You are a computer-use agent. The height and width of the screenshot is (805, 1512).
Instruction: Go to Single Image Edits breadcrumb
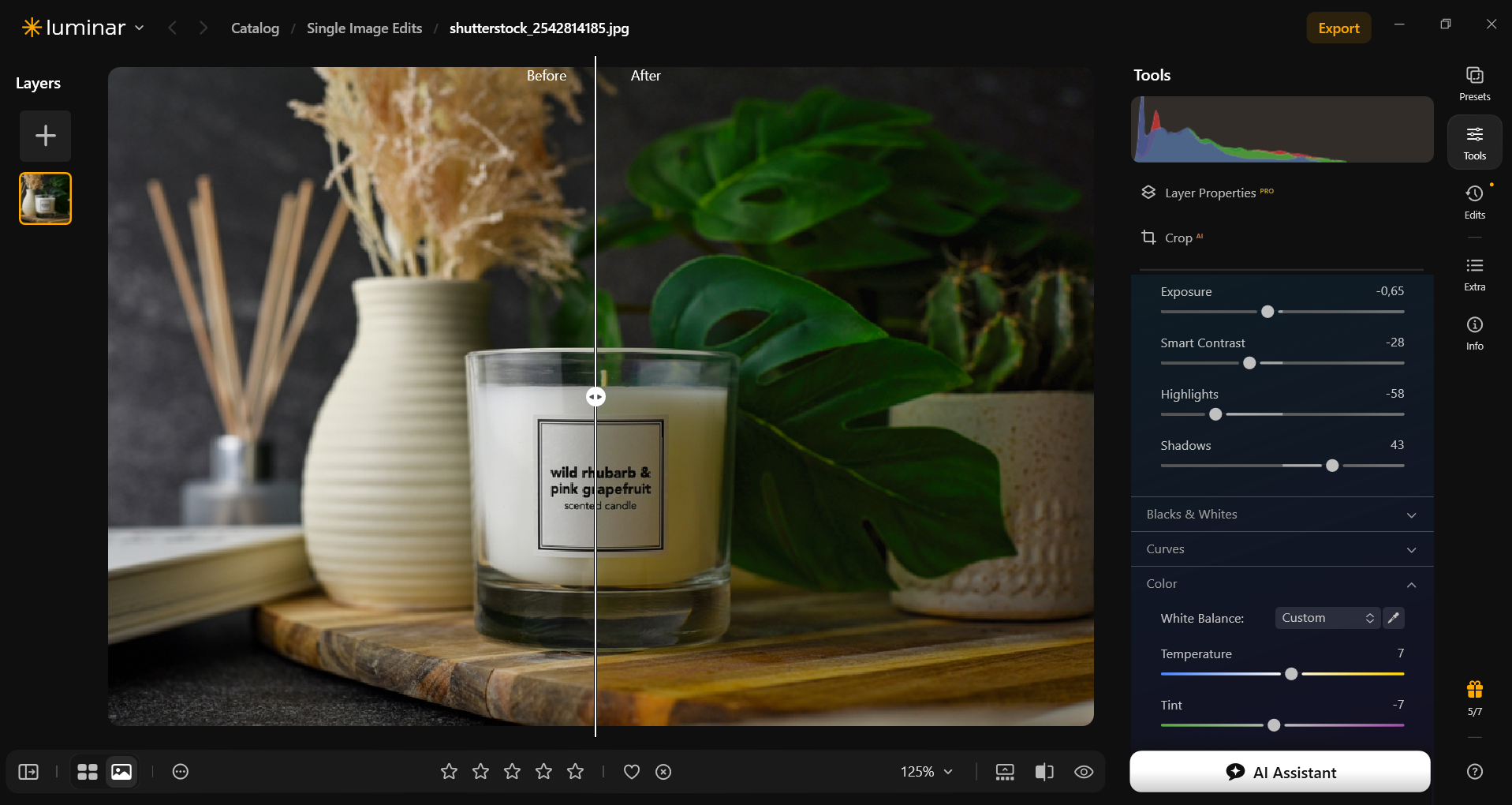tap(364, 28)
